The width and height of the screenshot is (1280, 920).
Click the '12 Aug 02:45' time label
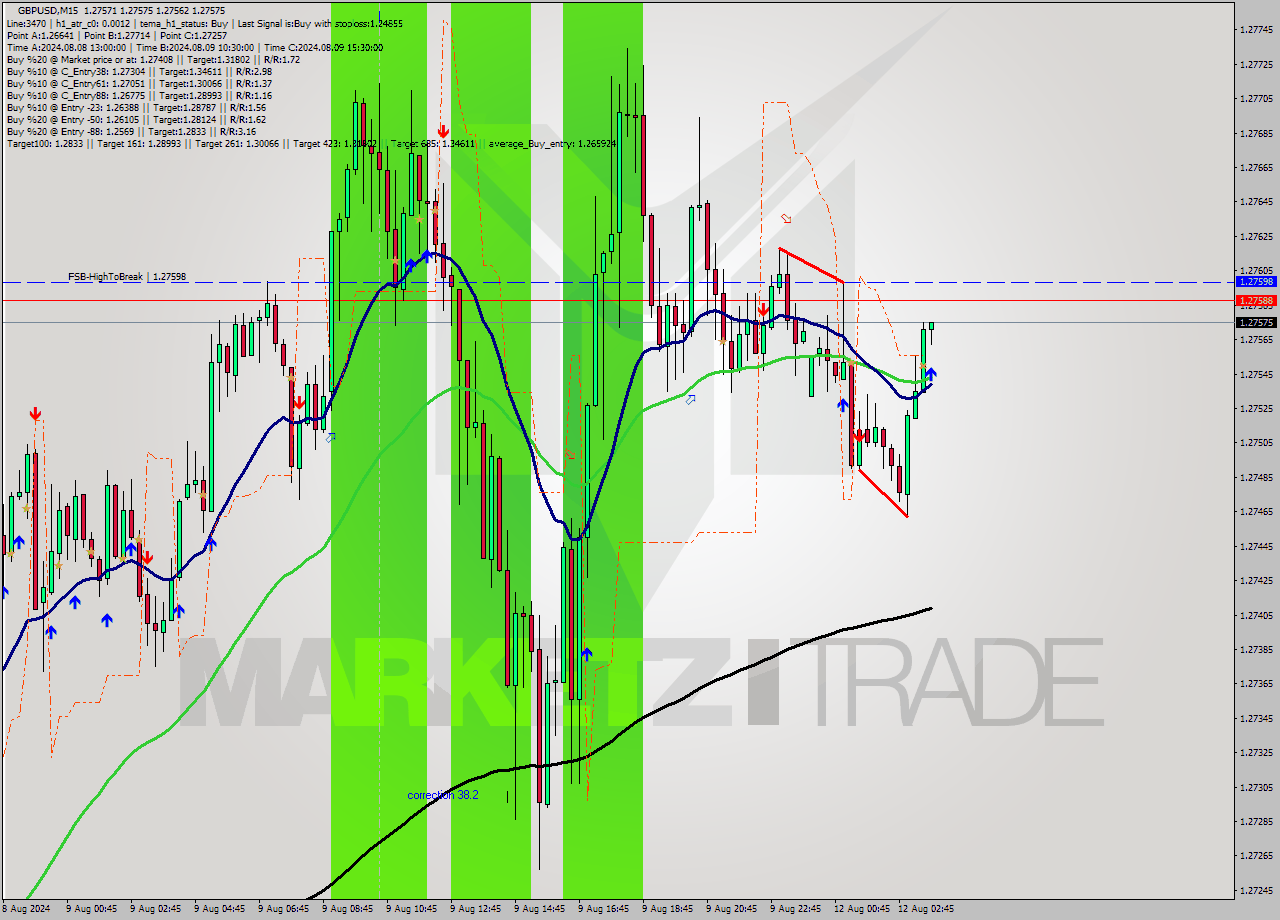(x=925, y=909)
